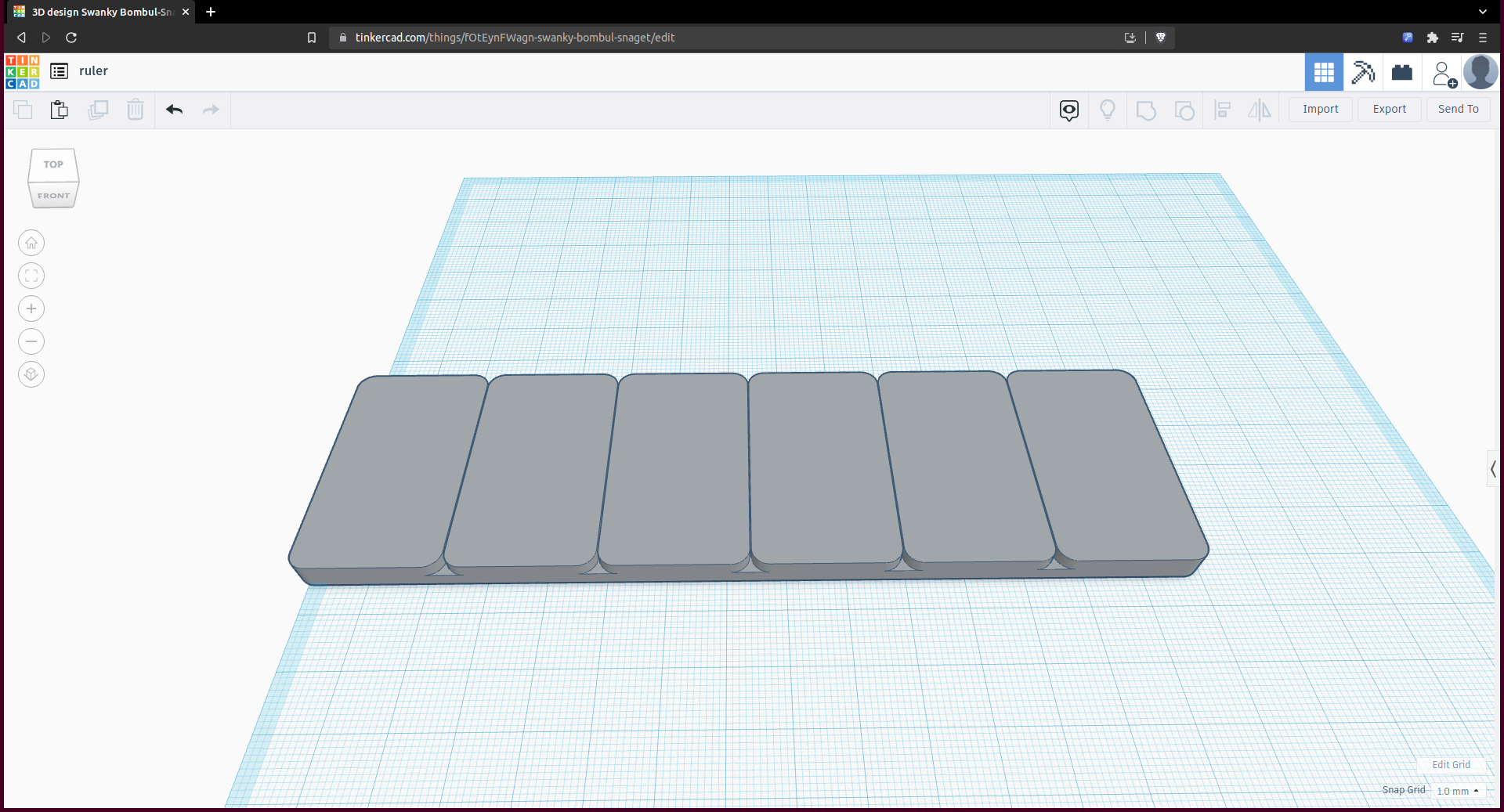Image resolution: width=1504 pixels, height=812 pixels.
Task: Open the Import dialog
Action: [1319, 109]
